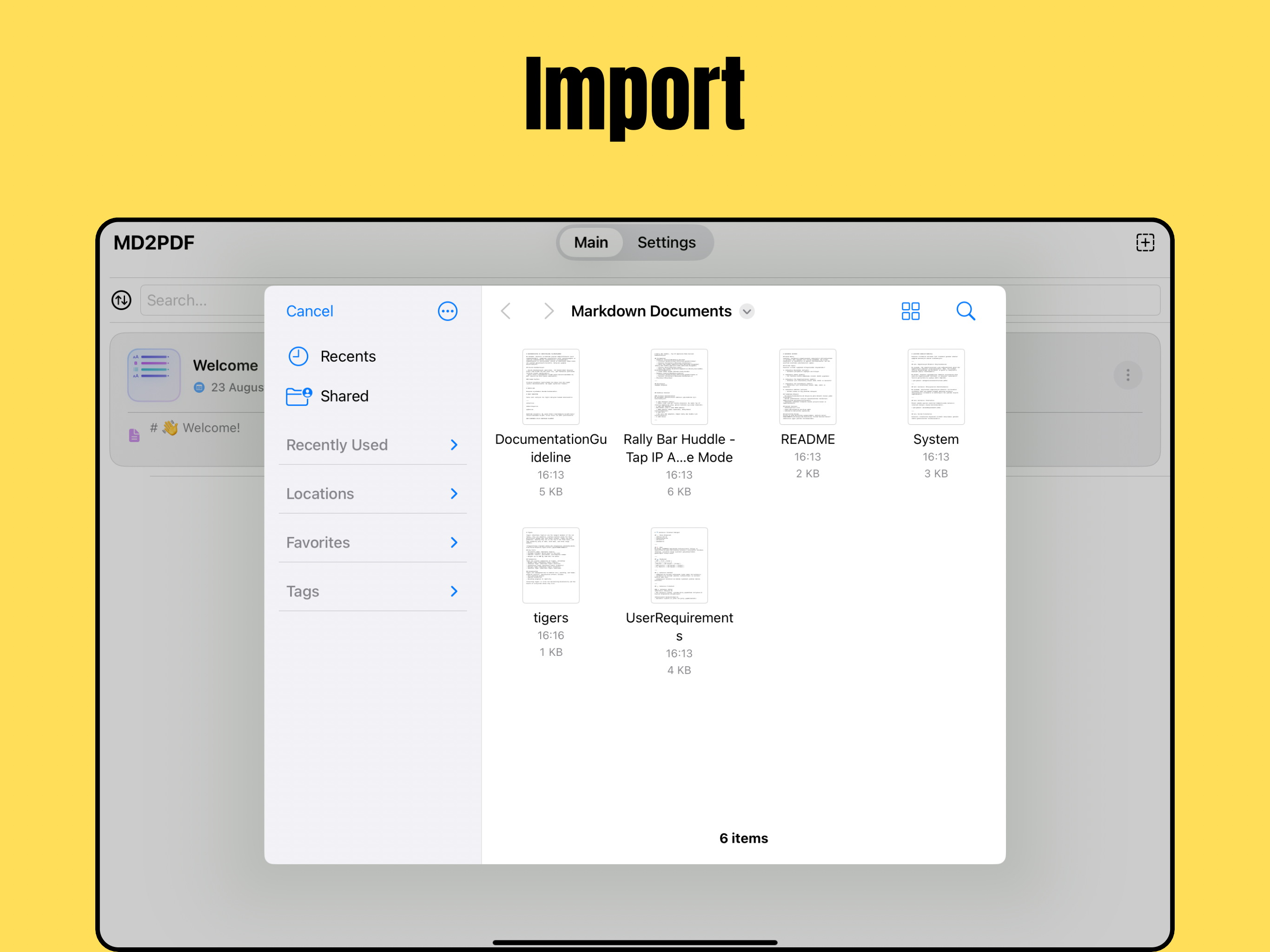Open the more options ellipsis circle

click(x=447, y=311)
